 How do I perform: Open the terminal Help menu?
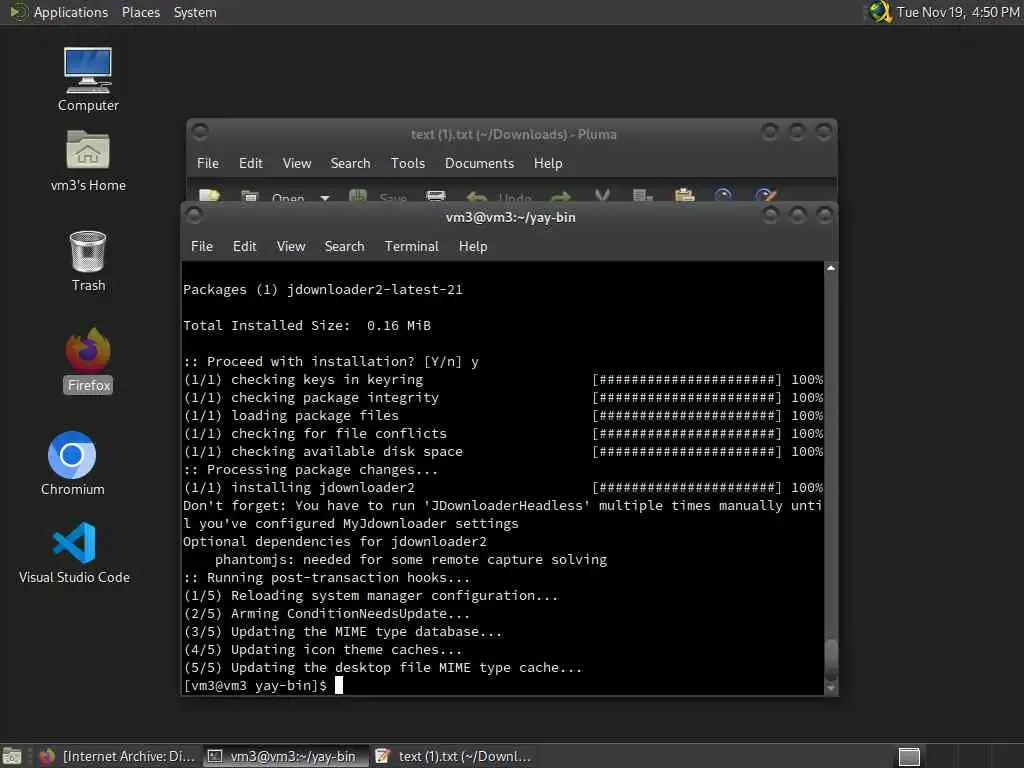pyautogui.click(x=473, y=246)
